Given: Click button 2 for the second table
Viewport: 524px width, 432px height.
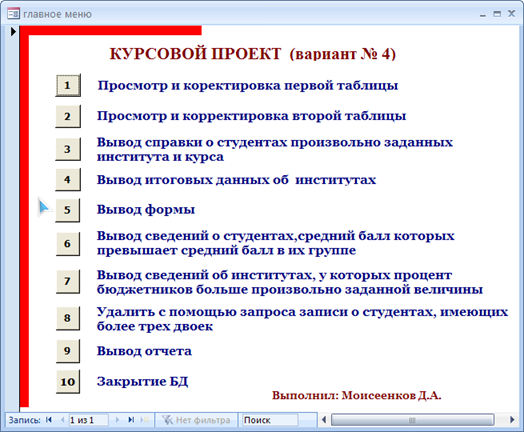Looking at the screenshot, I should click(68, 116).
